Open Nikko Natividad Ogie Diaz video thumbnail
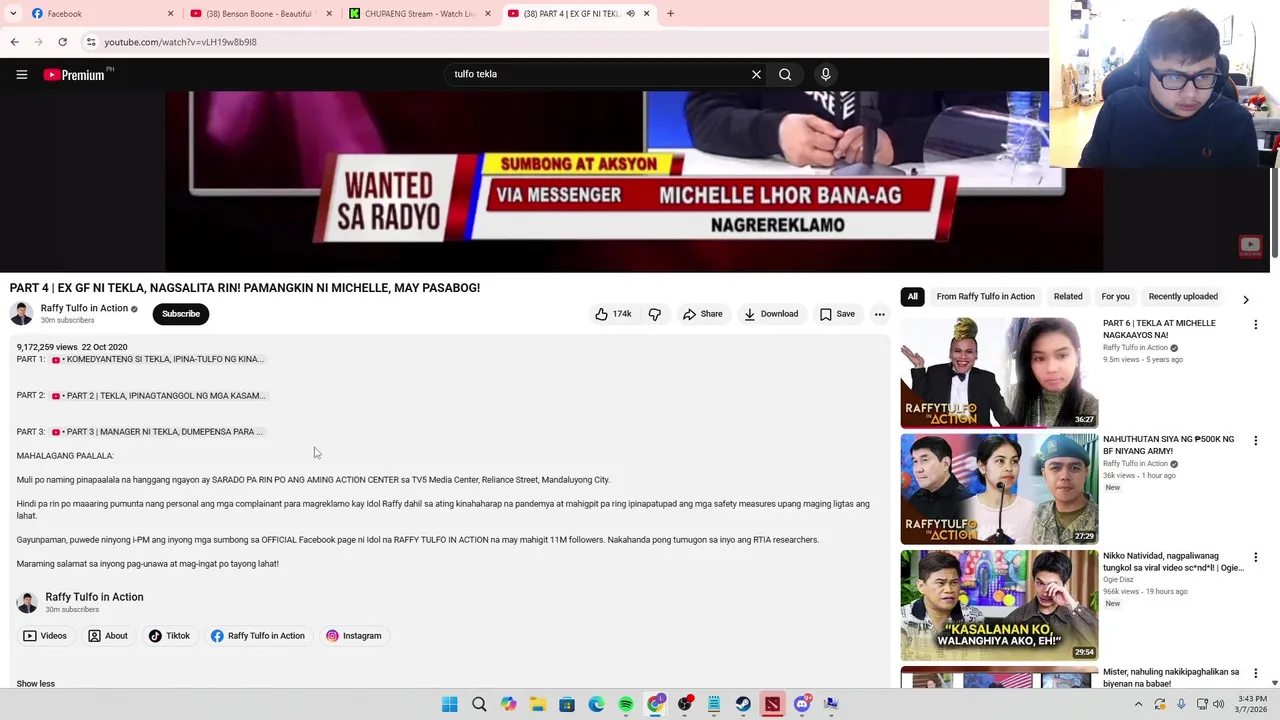Image resolution: width=1280 pixels, height=720 pixels. click(999, 605)
